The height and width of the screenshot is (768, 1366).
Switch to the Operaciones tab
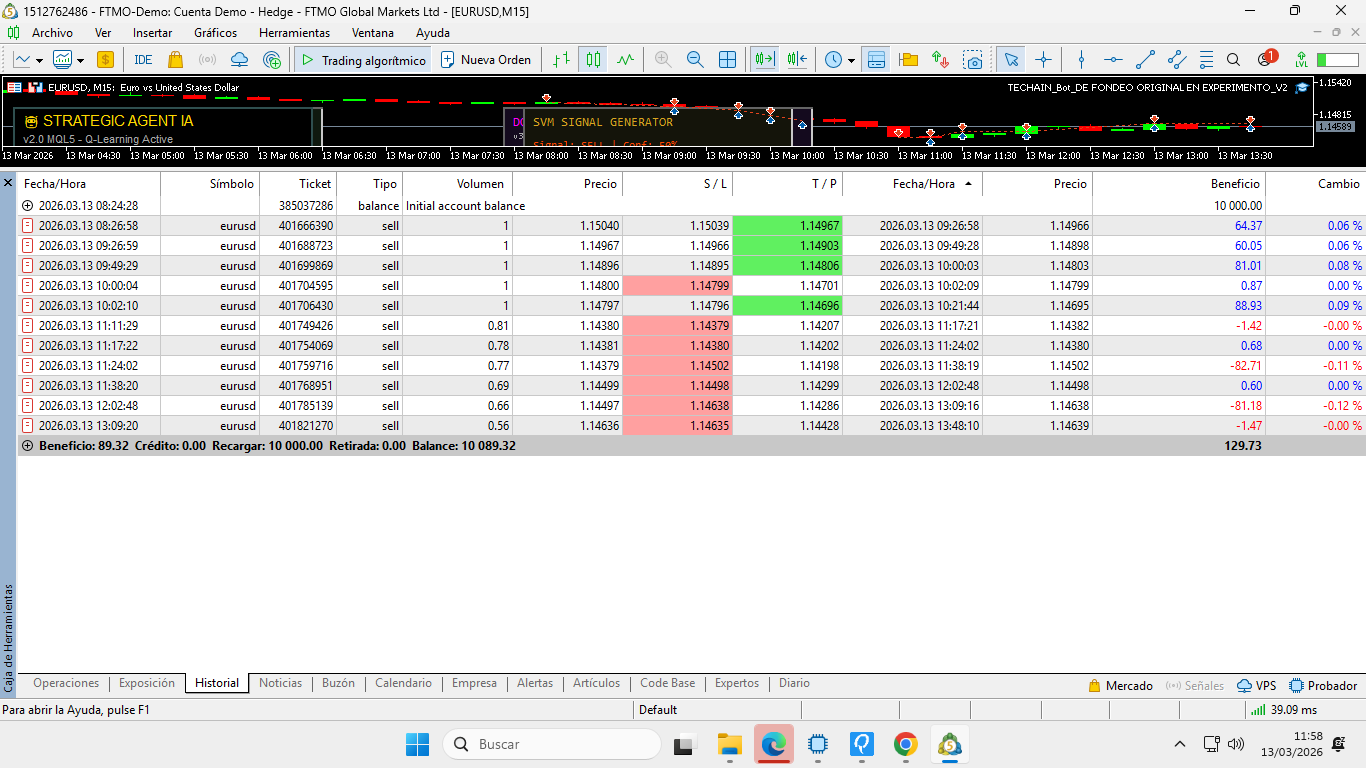[66, 683]
